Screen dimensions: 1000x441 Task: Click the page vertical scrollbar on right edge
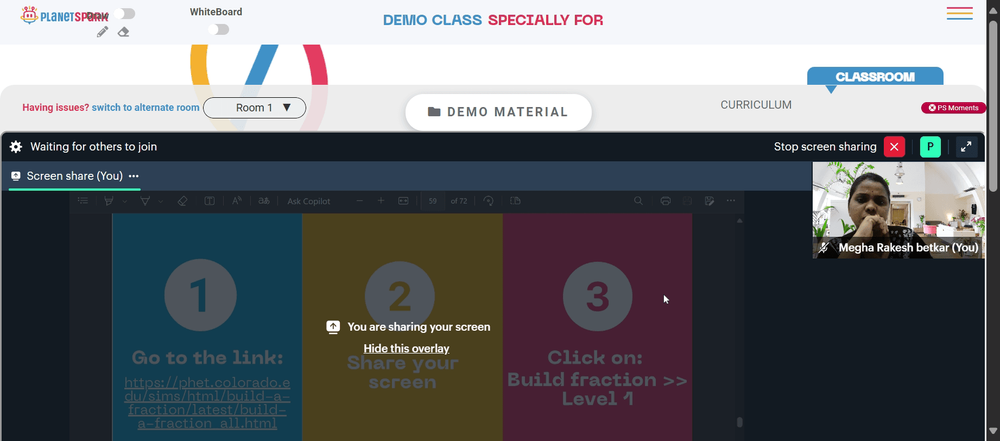[993, 105]
